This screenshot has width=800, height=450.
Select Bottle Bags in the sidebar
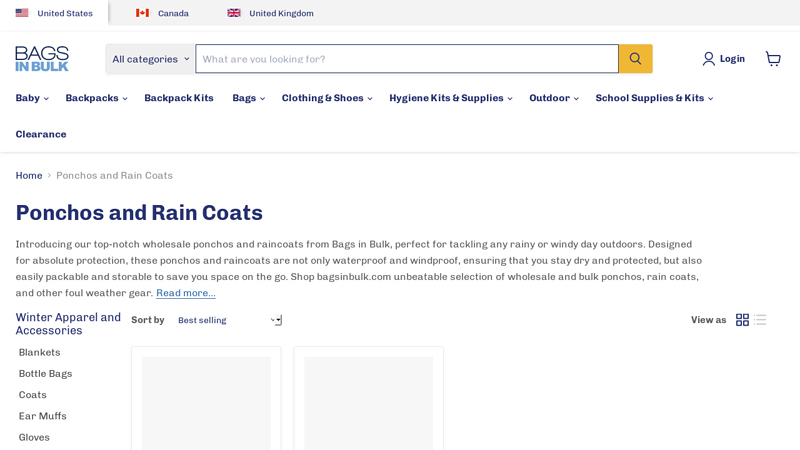click(x=45, y=373)
